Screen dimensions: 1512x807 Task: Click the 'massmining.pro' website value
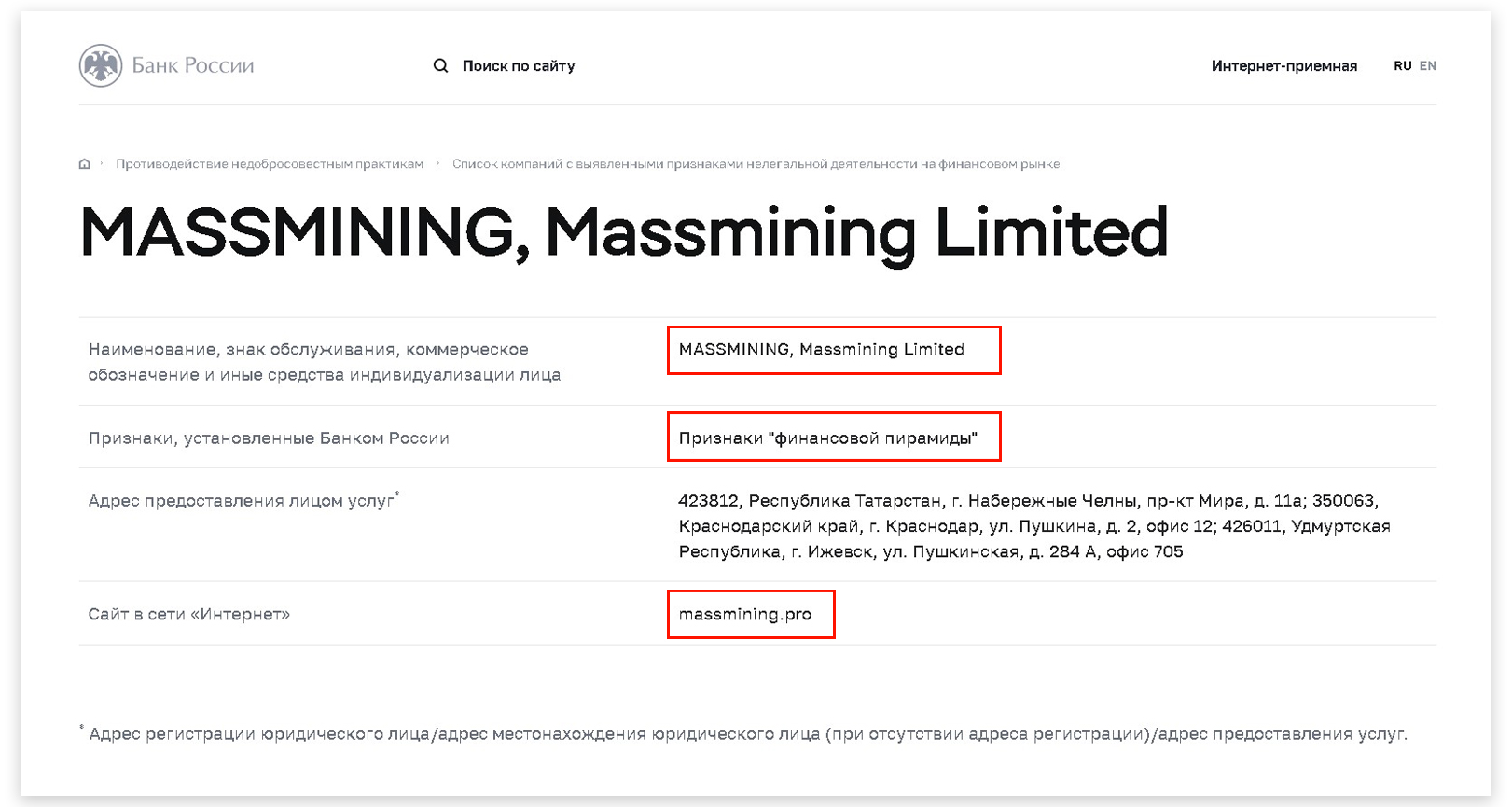click(745, 615)
